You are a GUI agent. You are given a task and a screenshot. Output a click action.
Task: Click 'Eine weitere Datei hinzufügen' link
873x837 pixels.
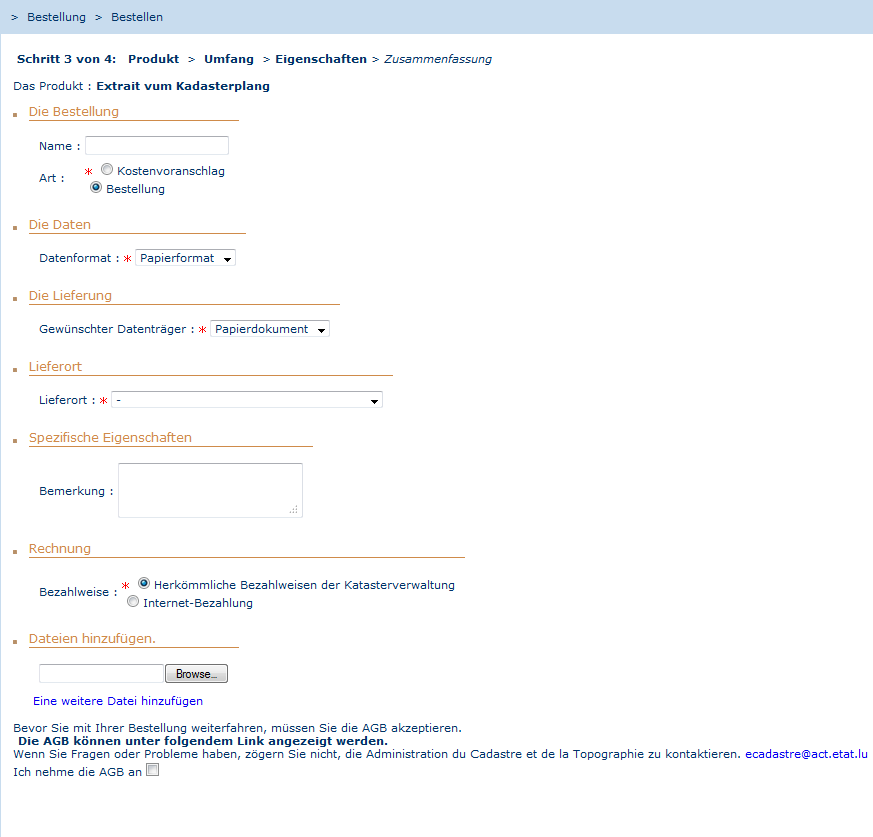(x=118, y=701)
